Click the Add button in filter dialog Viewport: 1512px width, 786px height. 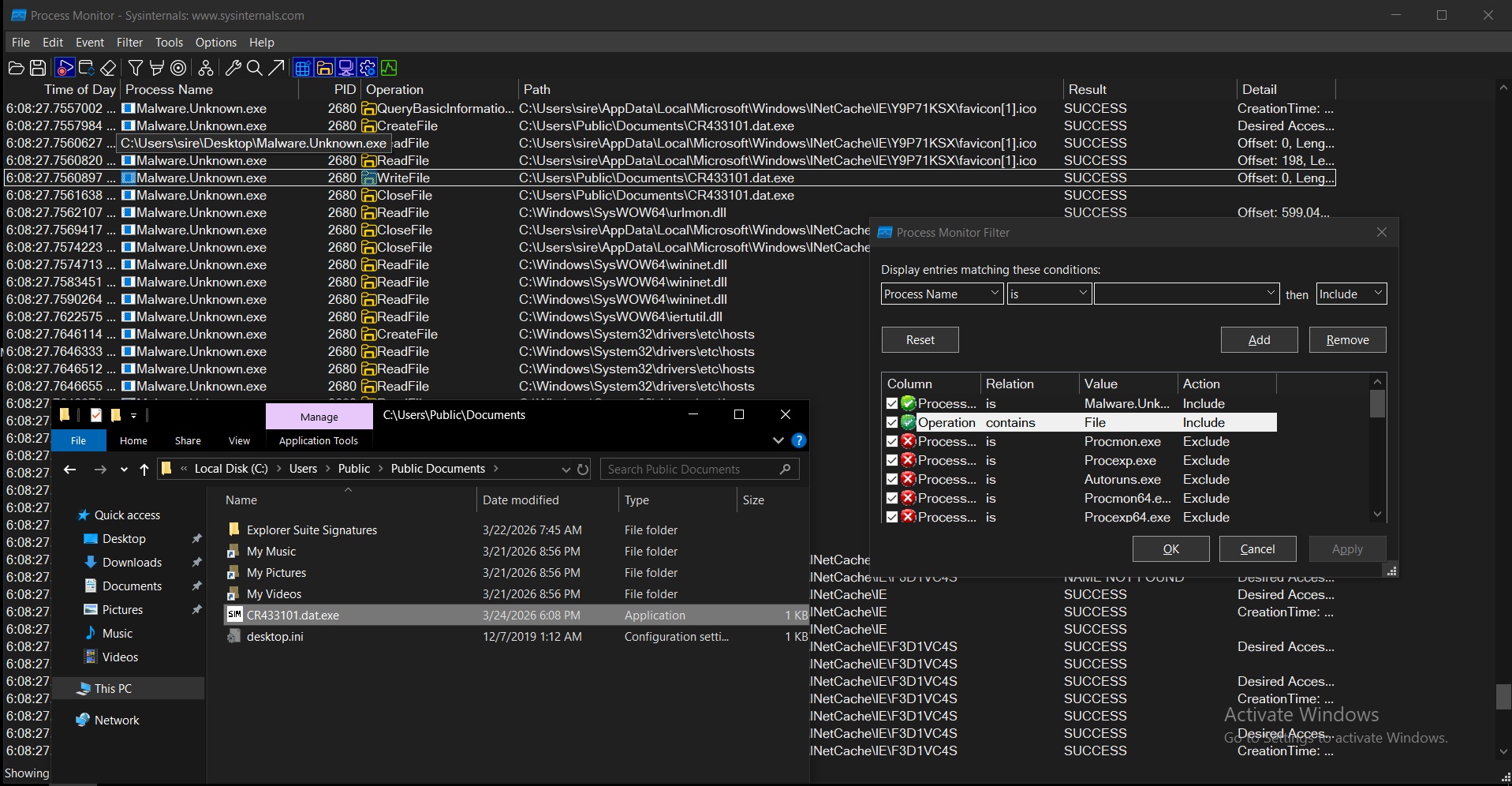pos(1259,340)
